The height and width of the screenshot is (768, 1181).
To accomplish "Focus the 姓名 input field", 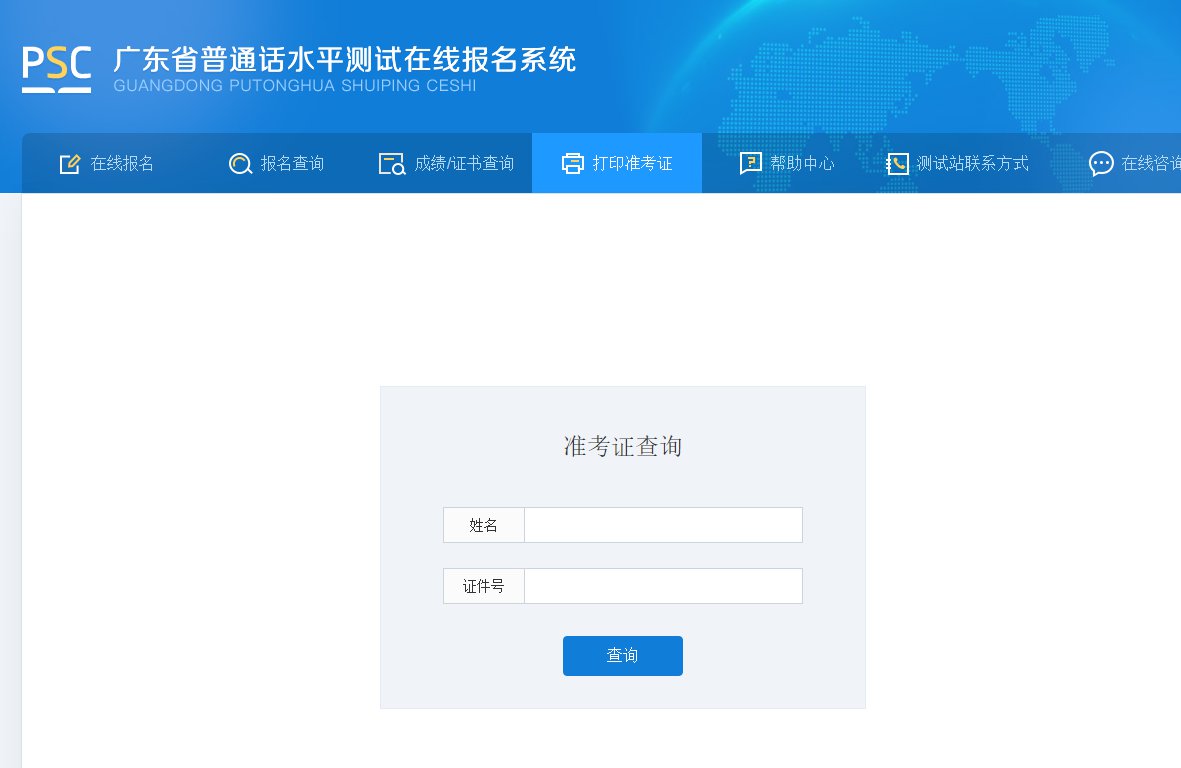I will 663,525.
